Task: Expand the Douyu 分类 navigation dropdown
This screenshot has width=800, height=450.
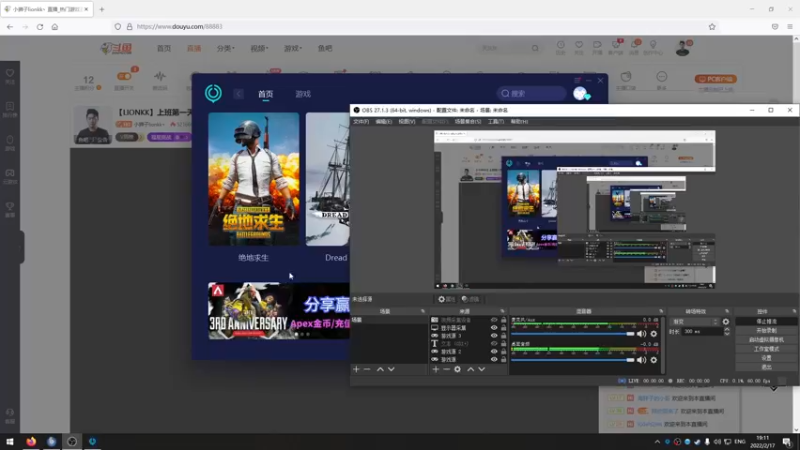Action: [x=226, y=48]
